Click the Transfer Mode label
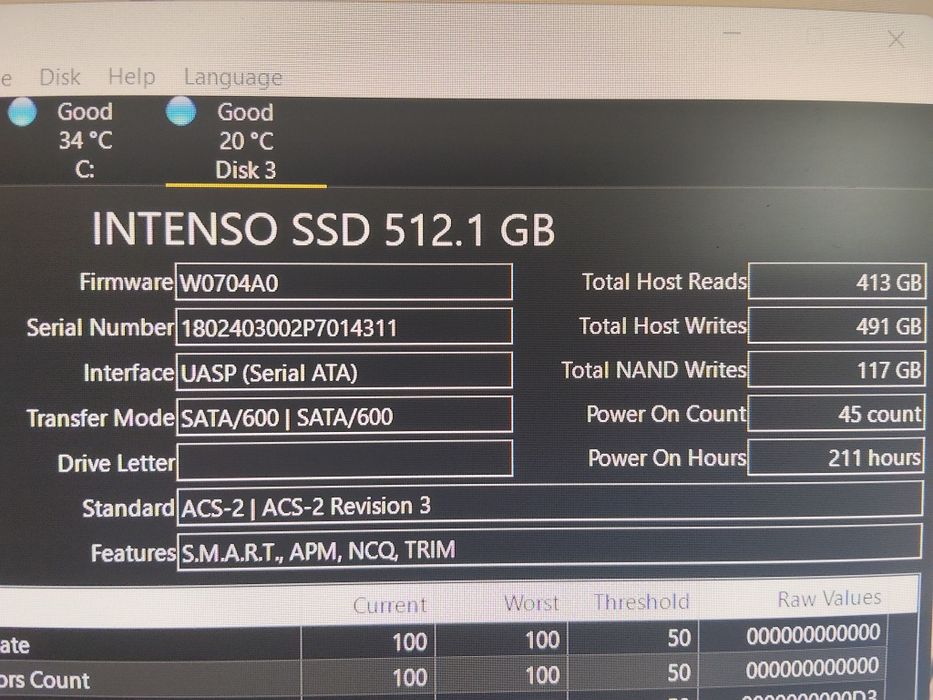Screen dimensions: 933x700 point(101,418)
